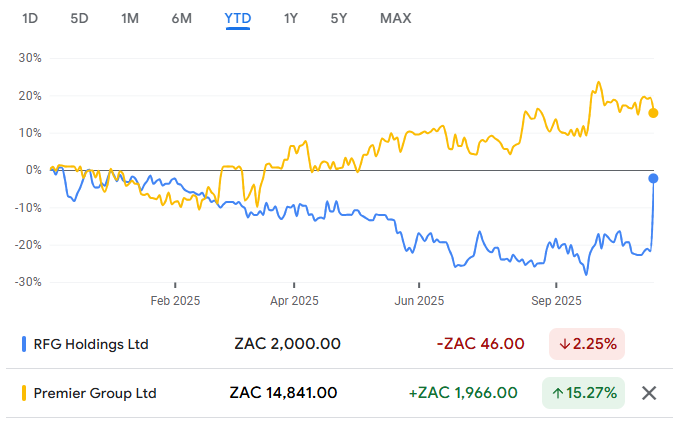The height and width of the screenshot is (423, 693).
Task: Switch chart to 1Y range
Action: point(290,18)
